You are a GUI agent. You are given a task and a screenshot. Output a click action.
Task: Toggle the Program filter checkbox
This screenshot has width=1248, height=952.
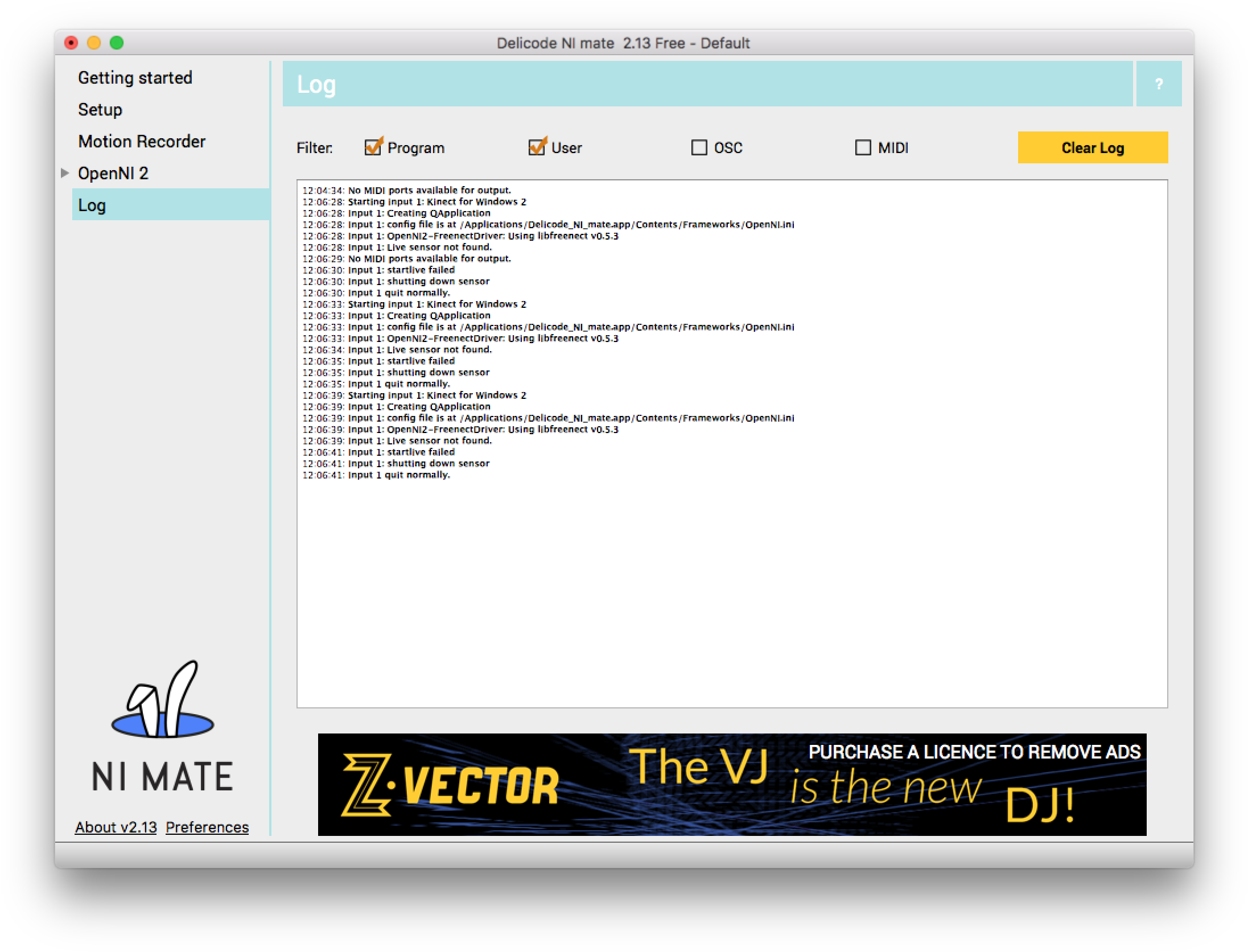pos(373,147)
